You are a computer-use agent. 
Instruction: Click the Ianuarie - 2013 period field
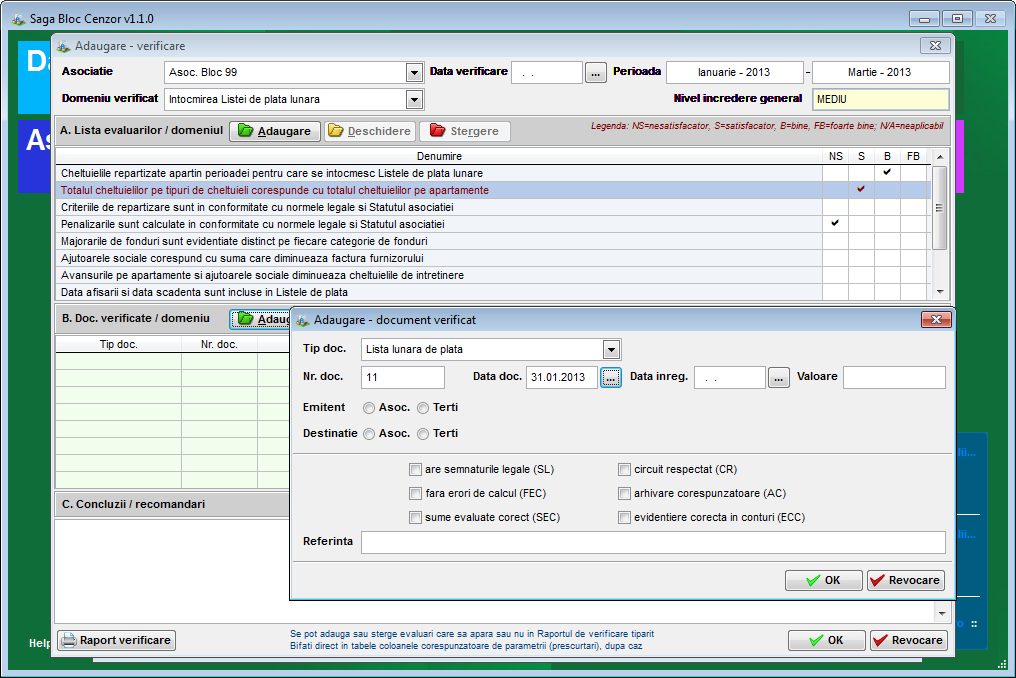tap(735, 73)
